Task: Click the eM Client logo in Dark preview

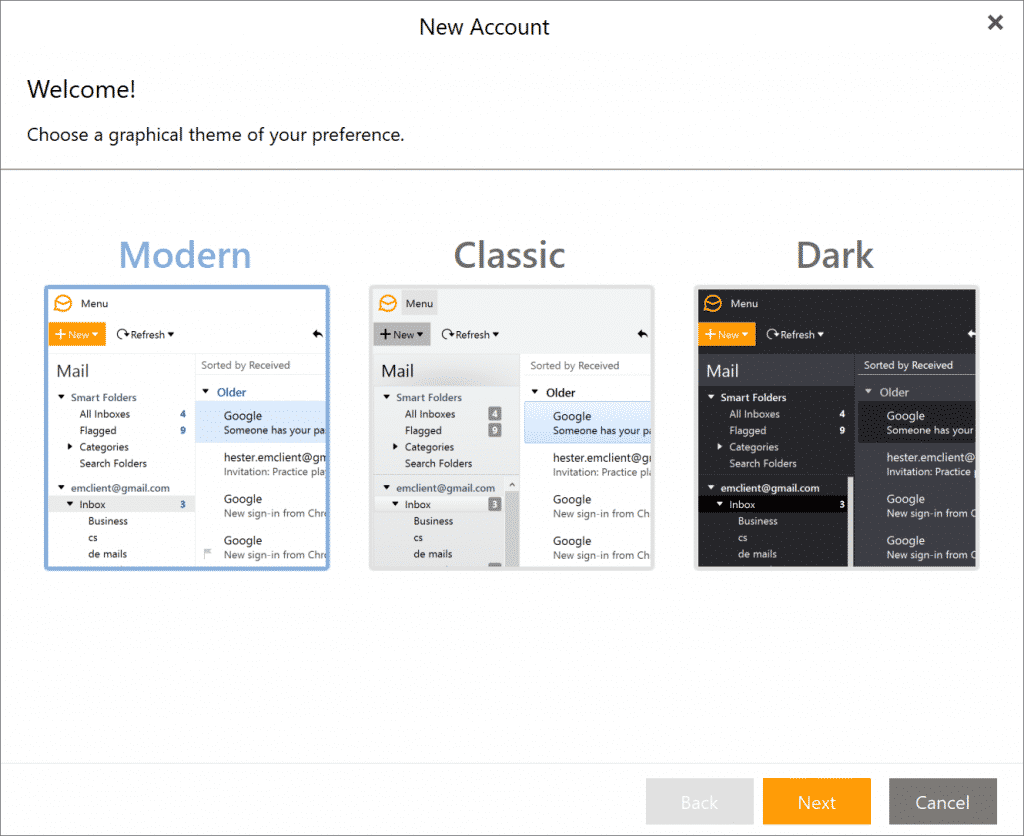Action: 713,304
